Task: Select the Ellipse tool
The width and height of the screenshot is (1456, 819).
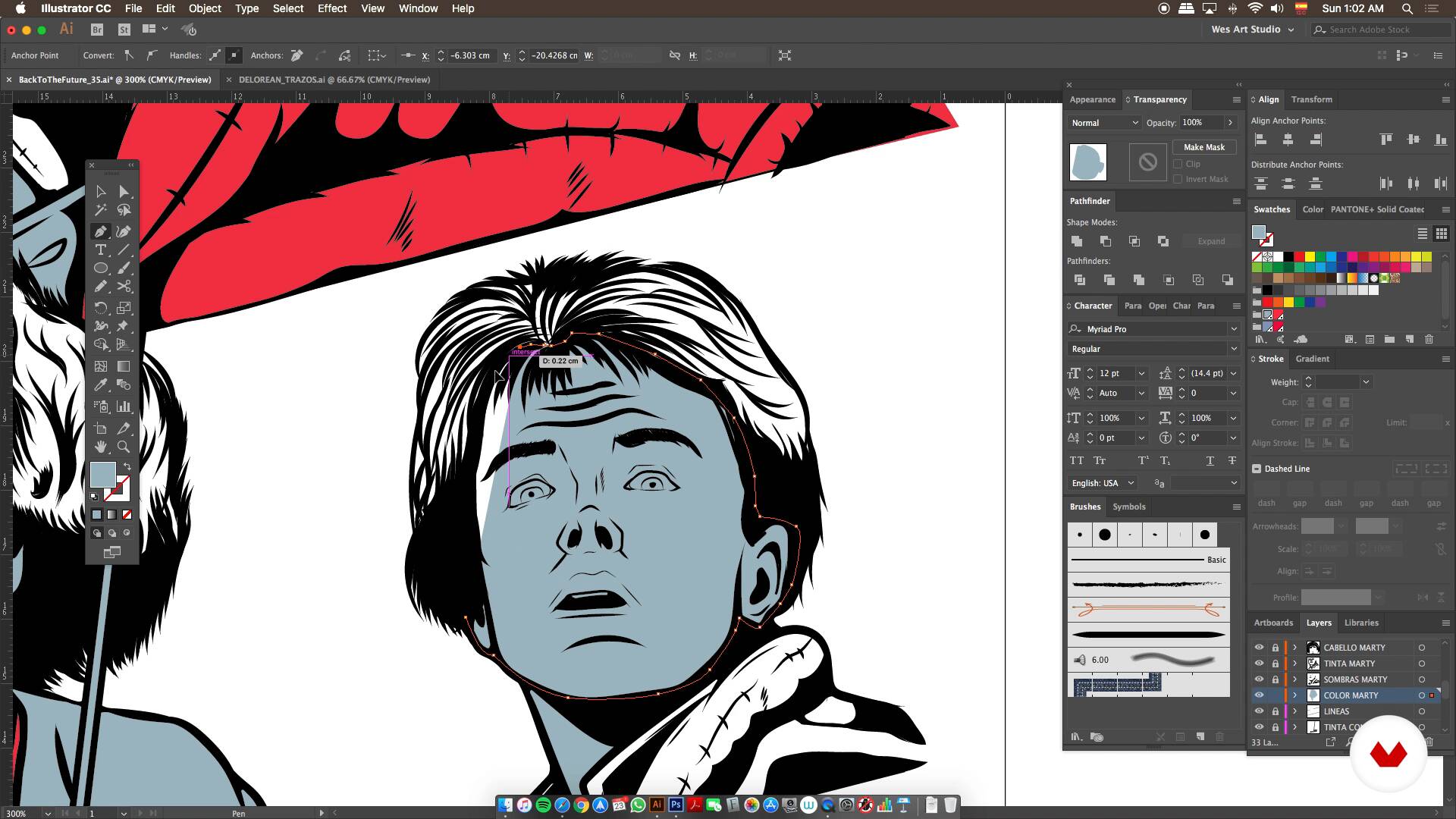Action: pyautogui.click(x=101, y=268)
